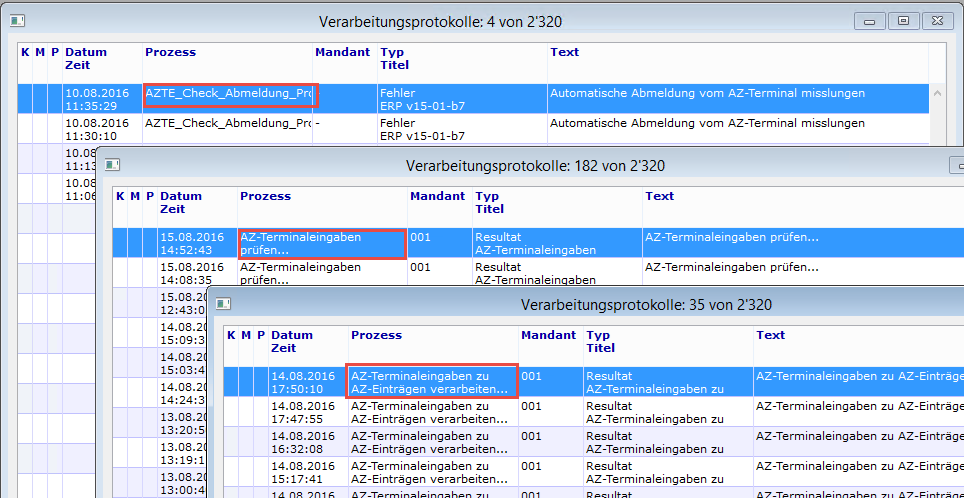Minimize the '4 von 2'320' protocol window
Image resolution: width=964 pixels, height=498 pixels.
tap(872, 20)
